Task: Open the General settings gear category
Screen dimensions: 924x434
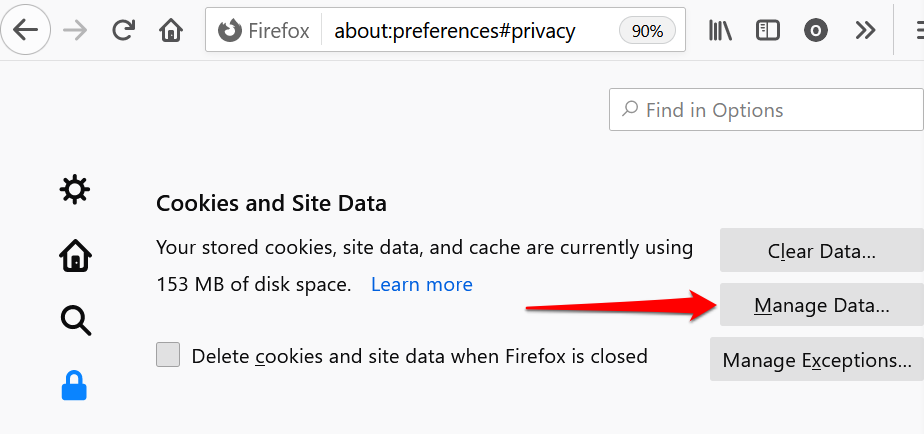Action: [75, 189]
